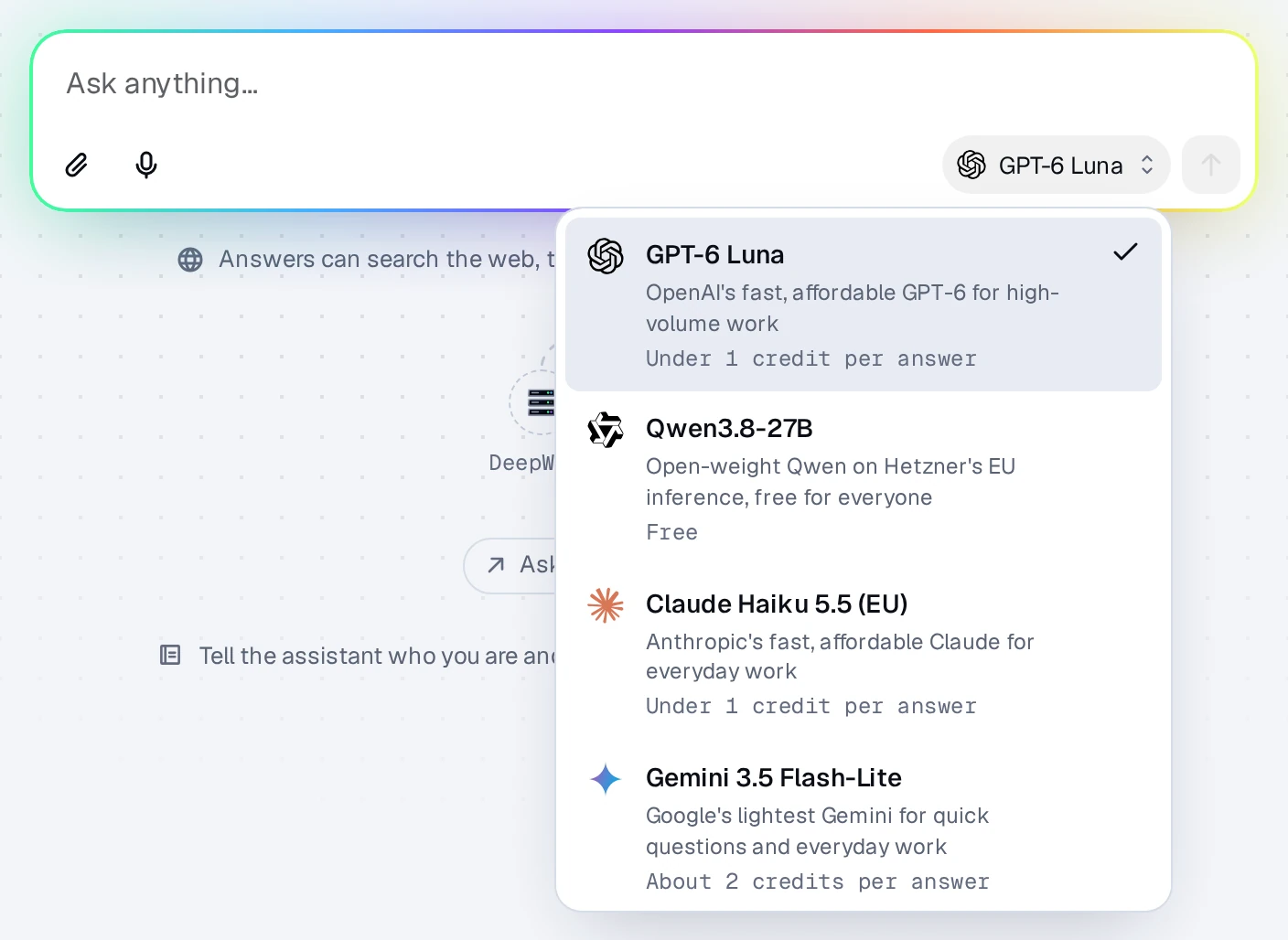
Task: Click the profile notes icon beside assistant hint
Action: (170, 655)
